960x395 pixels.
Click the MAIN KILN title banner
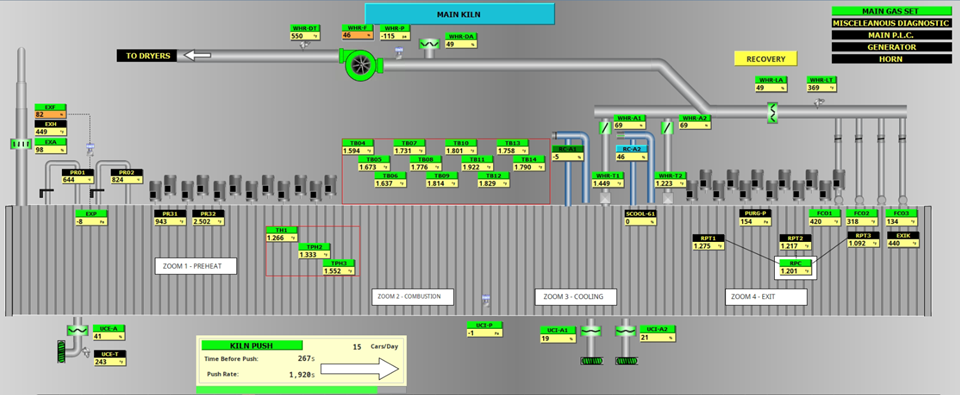[x=460, y=14]
